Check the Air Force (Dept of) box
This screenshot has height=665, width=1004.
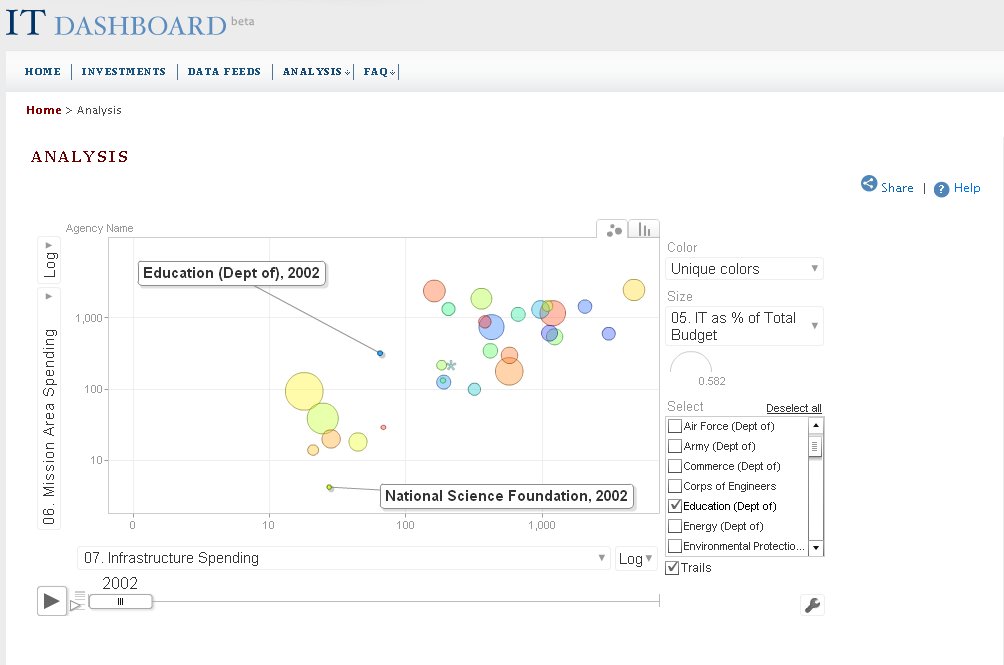[x=675, y=426]
